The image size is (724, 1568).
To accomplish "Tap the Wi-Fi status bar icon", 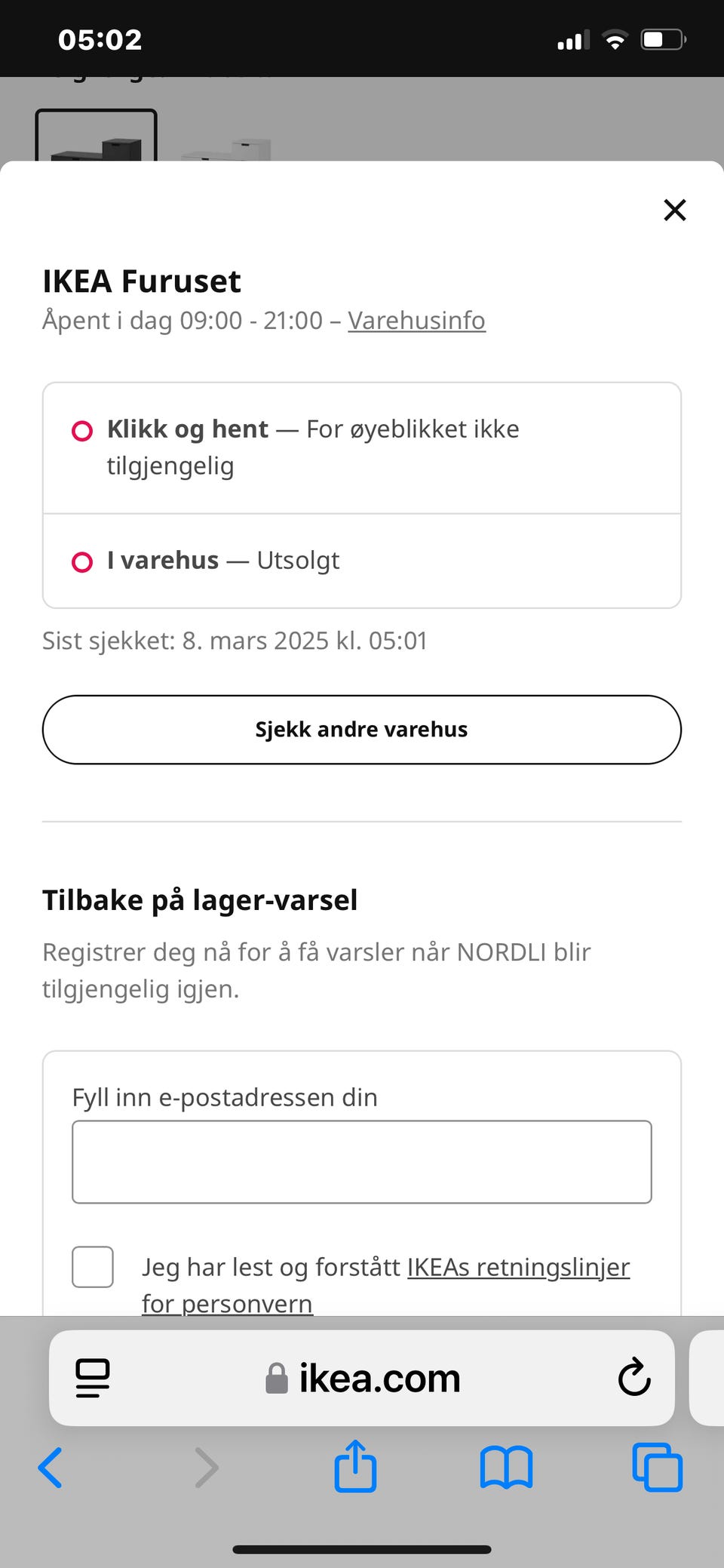I will pyautogui.click(x=615, y=40).
